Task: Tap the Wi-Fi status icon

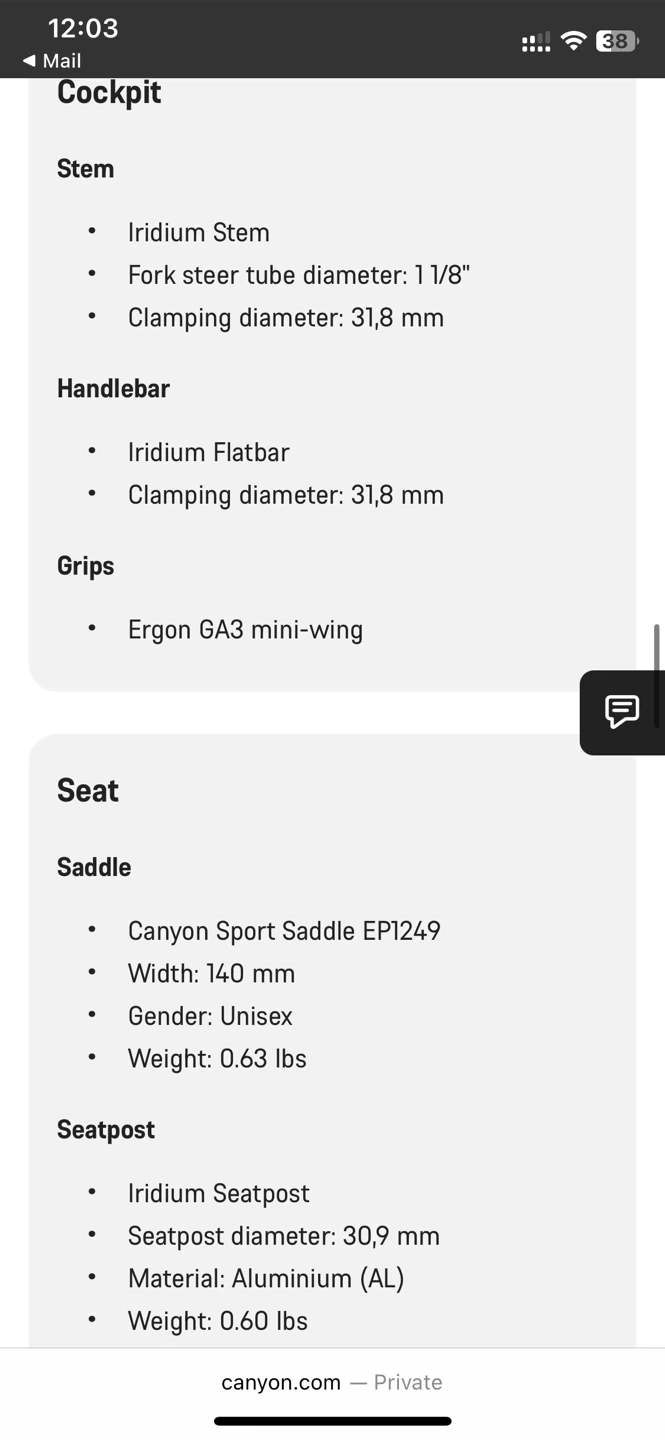Action: [574, 41]
